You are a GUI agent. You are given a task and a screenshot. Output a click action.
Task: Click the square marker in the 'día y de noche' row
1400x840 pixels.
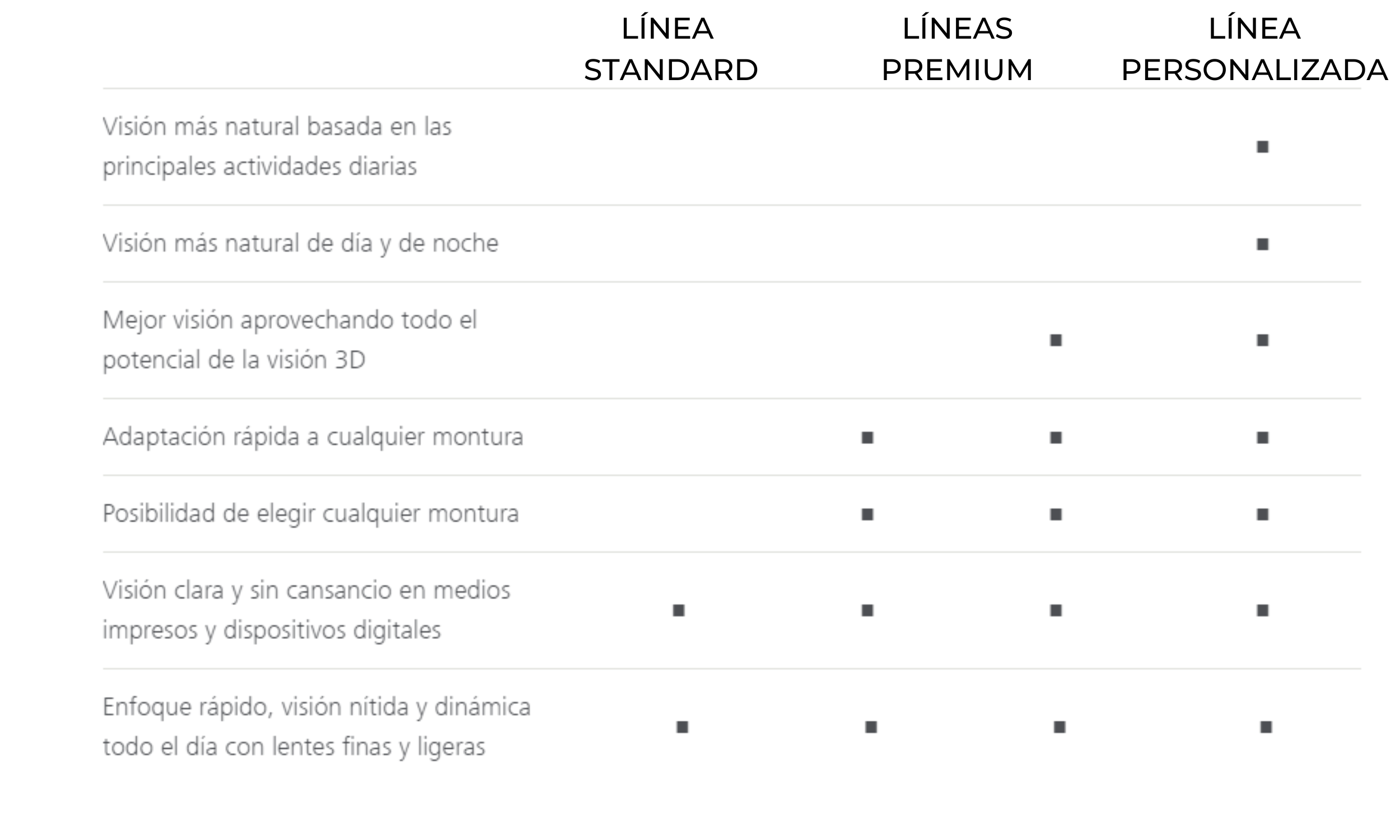click(1262, 245)
